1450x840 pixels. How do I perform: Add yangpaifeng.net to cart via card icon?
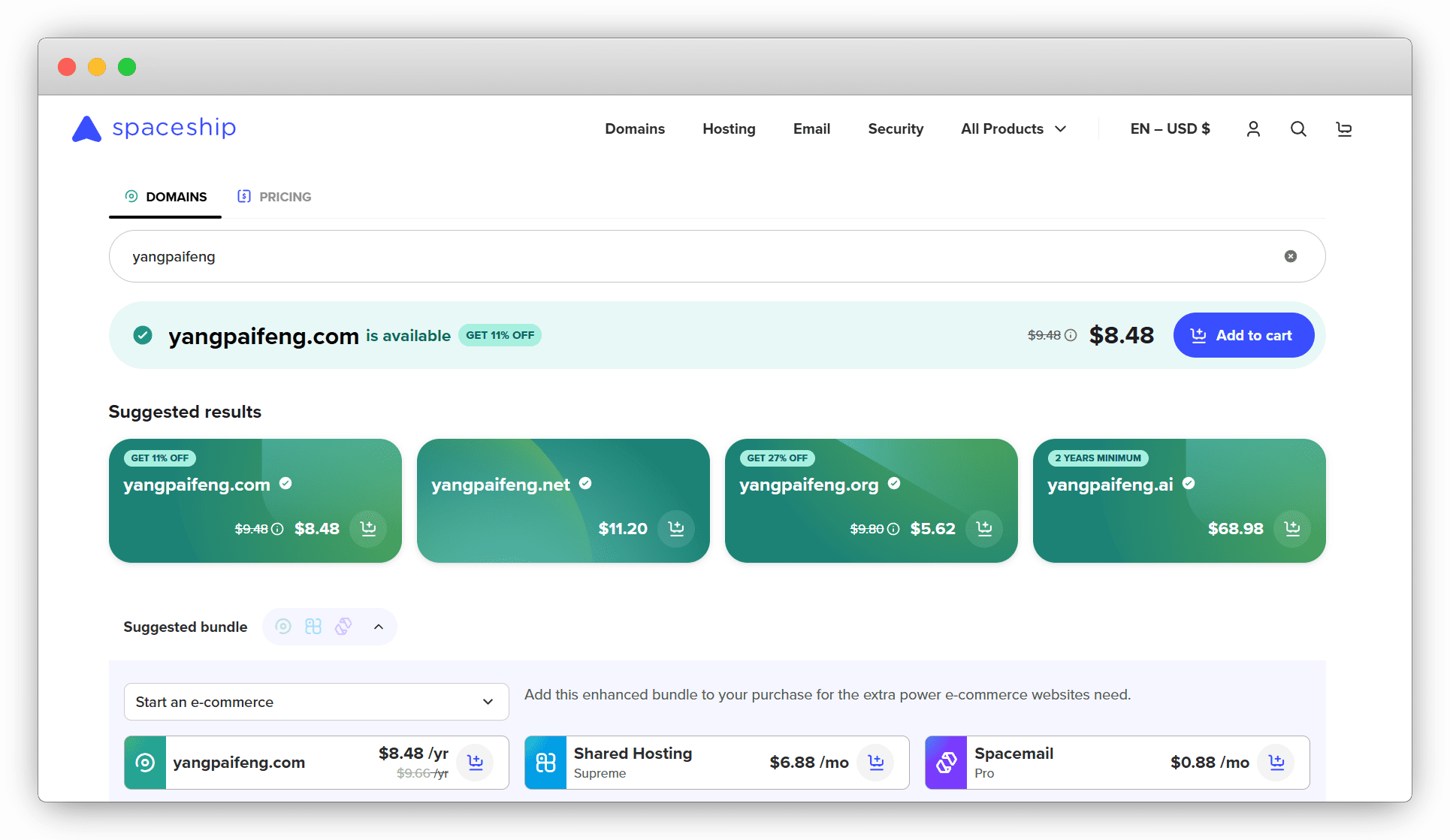tap(676, 529)
